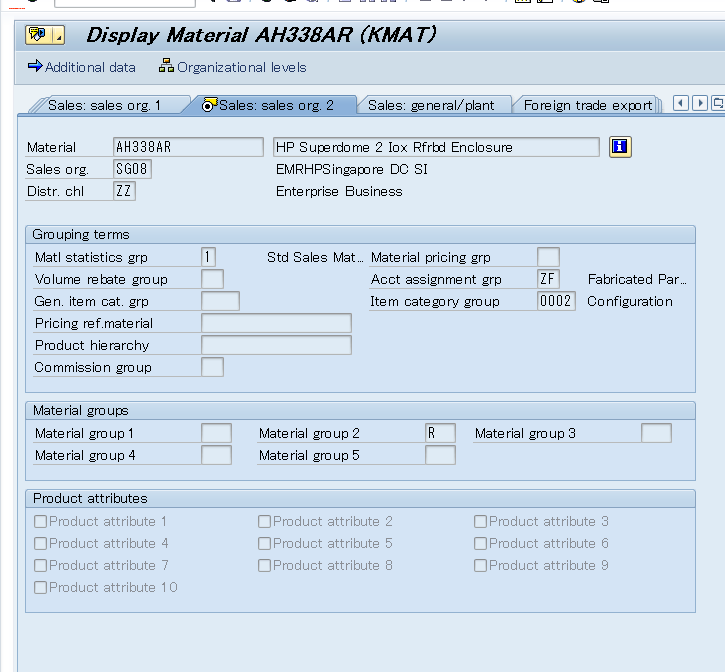Click Material group 2 field with R
725x672 pixels.
click(x=440, y=433)
